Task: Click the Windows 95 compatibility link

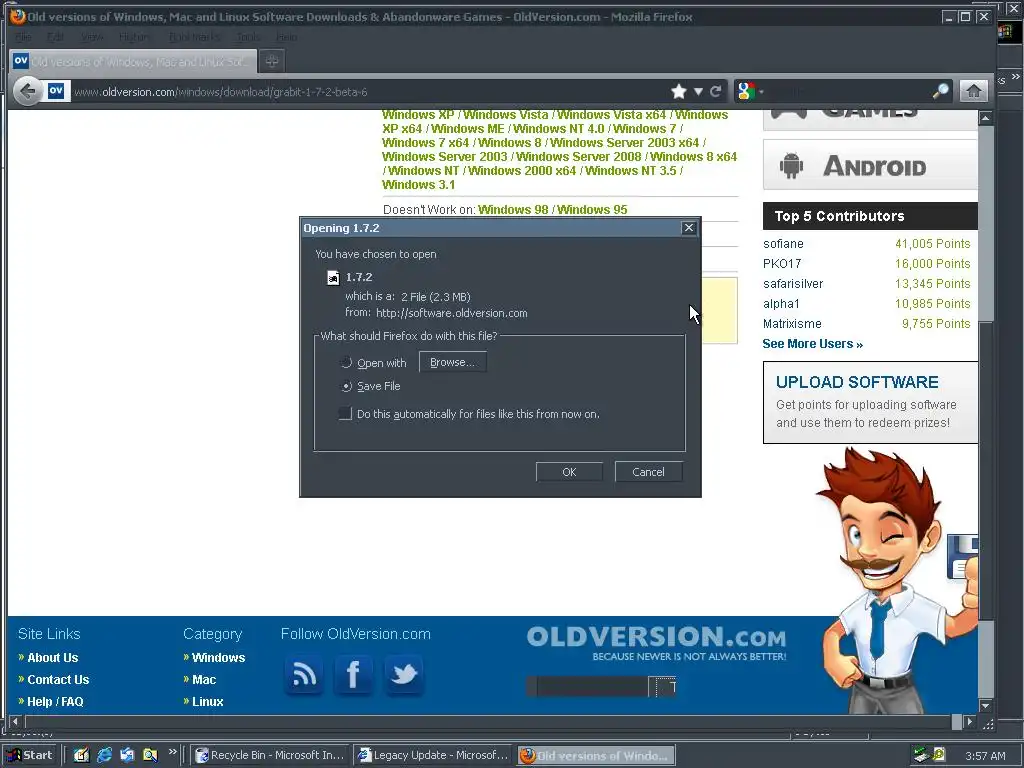Action: click(x=592, y=210)
